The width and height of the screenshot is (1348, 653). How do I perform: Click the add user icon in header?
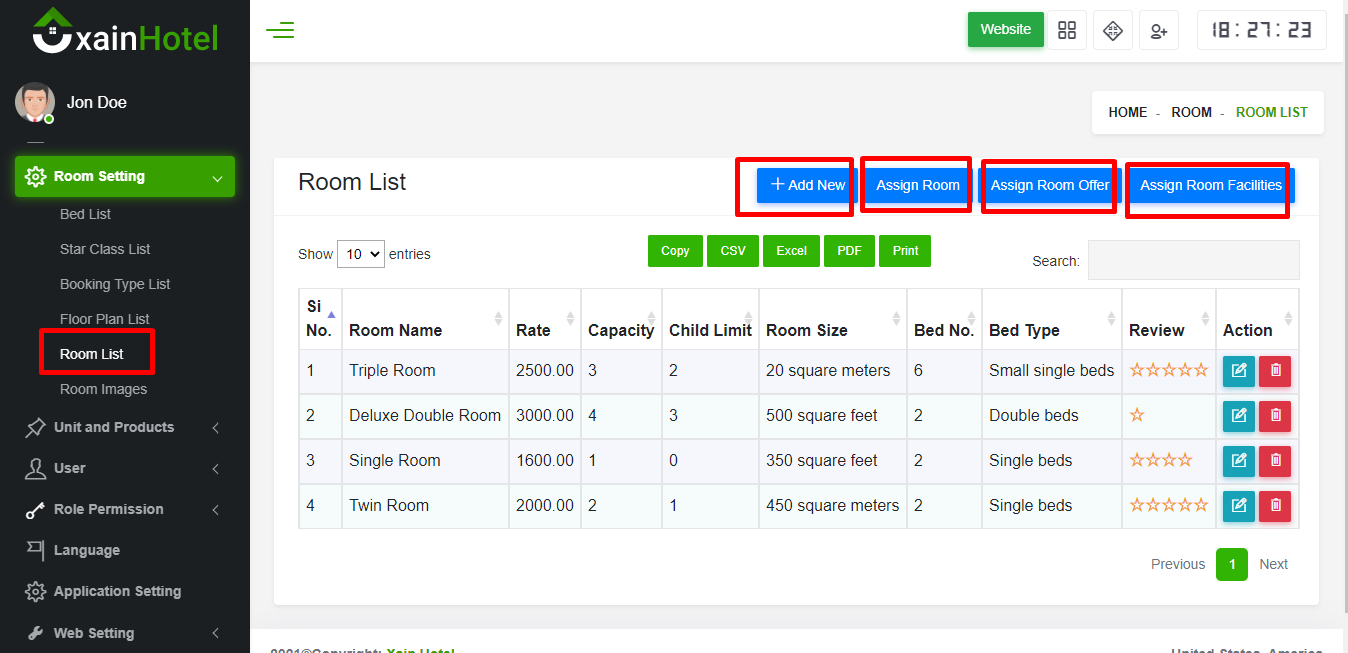[1159, 30]
